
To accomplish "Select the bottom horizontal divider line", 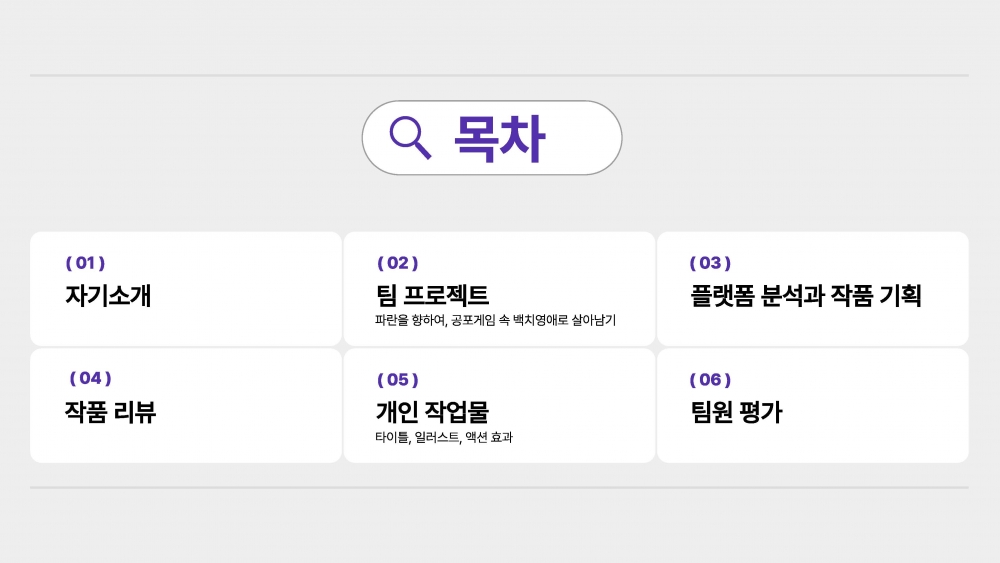I will point(499,488).
